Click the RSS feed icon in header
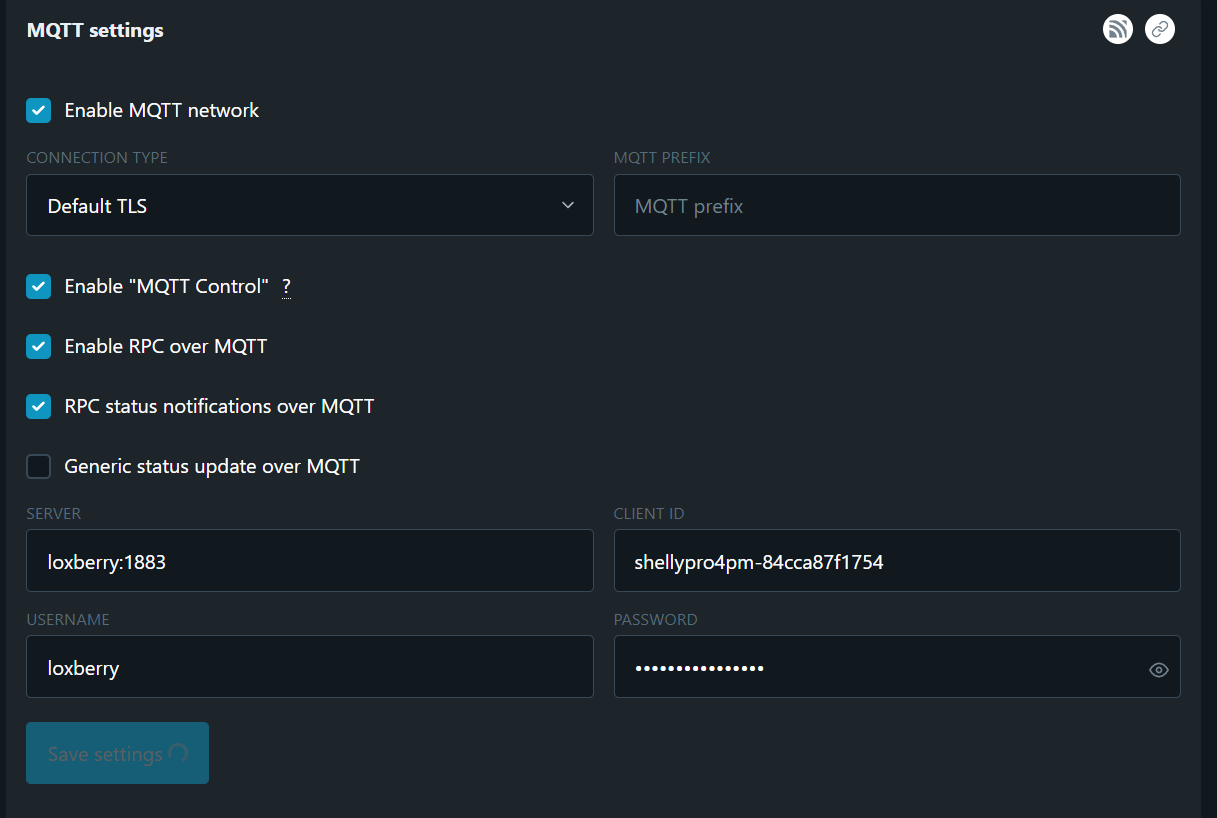This screenshot has width=1217, height=818. 1117,30
